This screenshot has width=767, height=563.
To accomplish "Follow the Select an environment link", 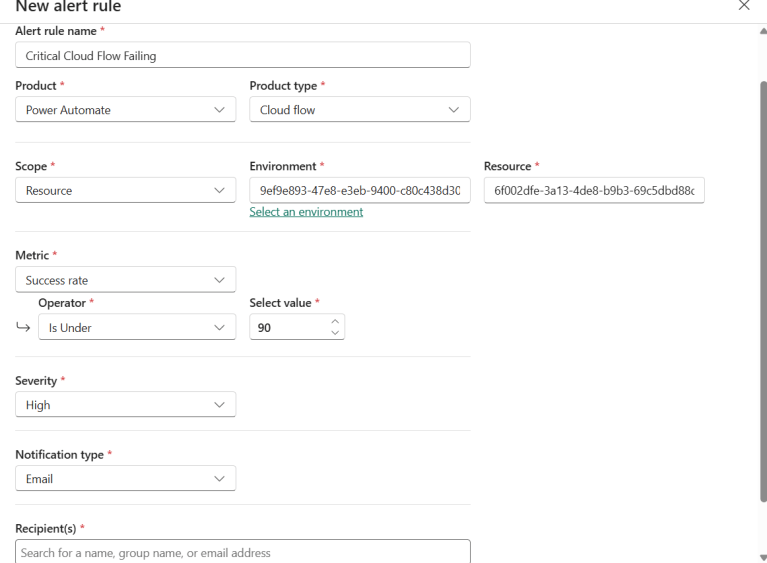I will pos(306,212).
